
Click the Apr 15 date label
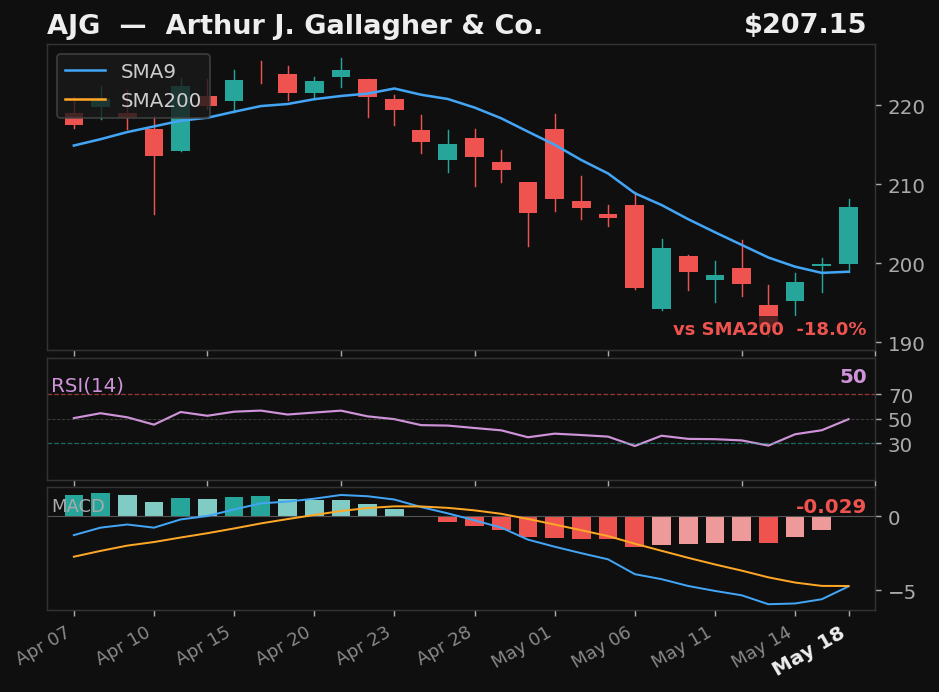(x=205, y=645)
